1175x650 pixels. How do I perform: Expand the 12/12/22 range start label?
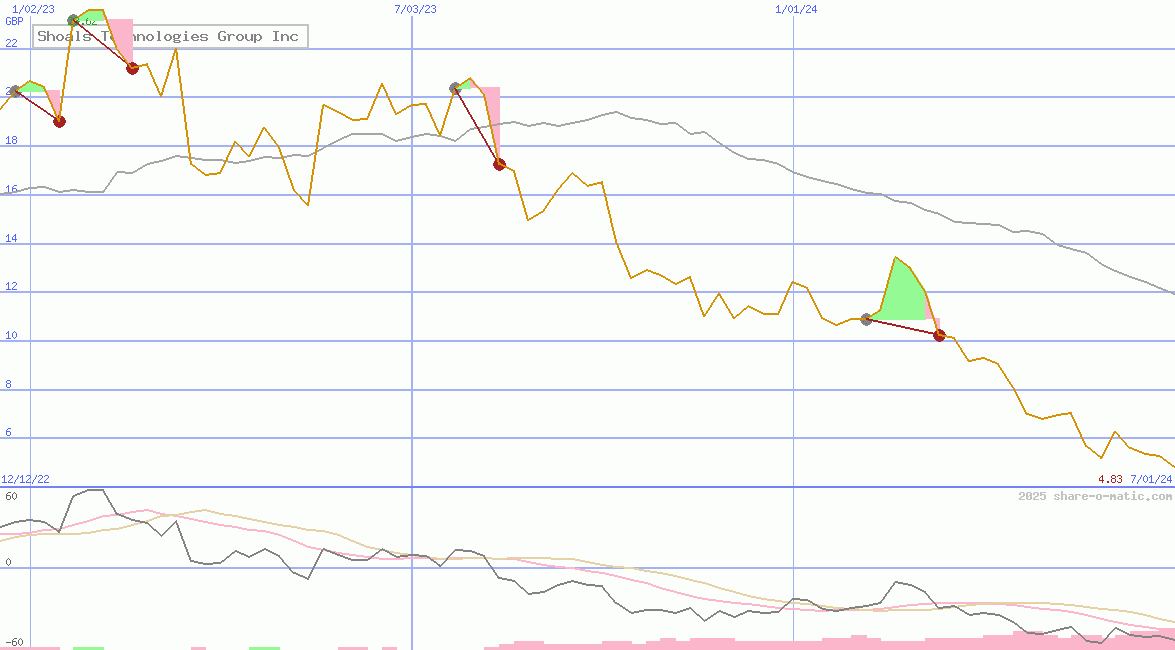click(25, 478)
